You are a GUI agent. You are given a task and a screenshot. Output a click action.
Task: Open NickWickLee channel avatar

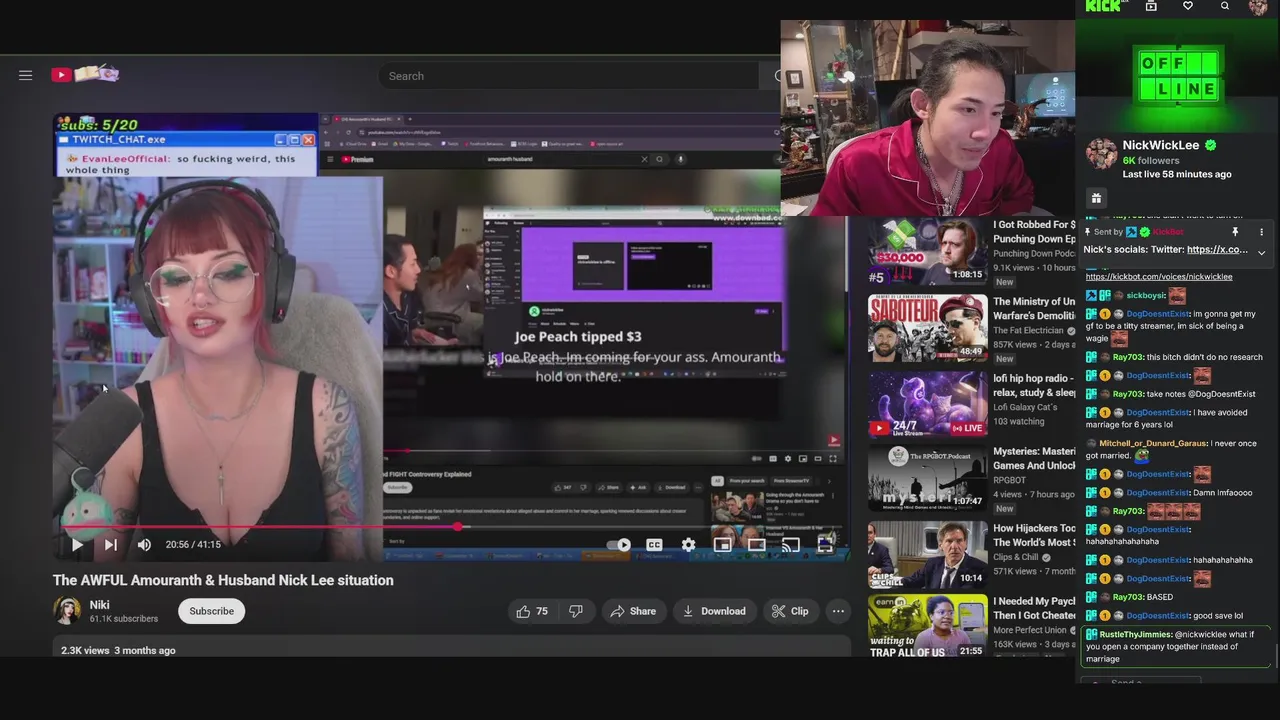coord(1101,154)
